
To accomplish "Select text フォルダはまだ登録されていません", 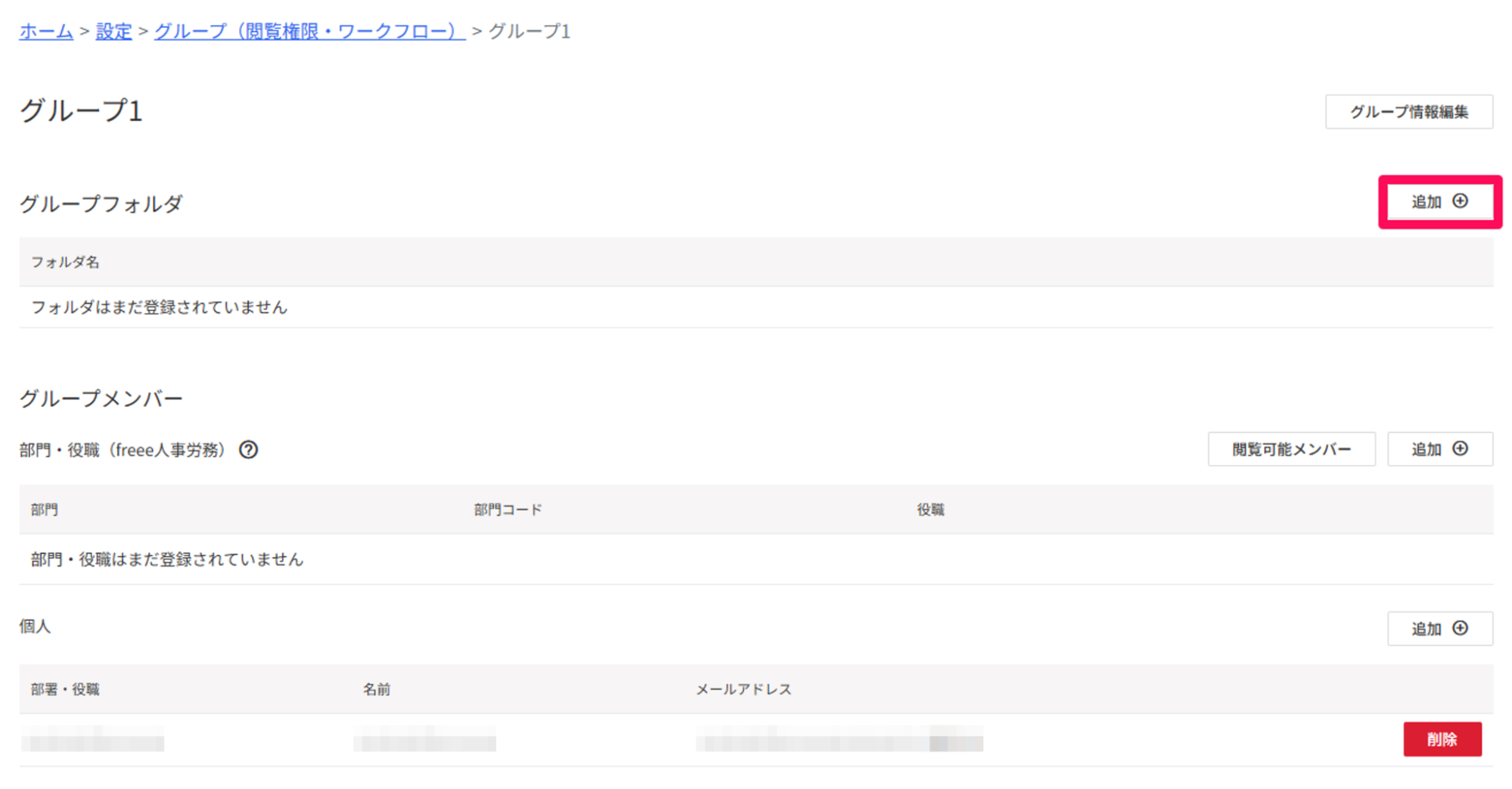I will pos(159,307).
